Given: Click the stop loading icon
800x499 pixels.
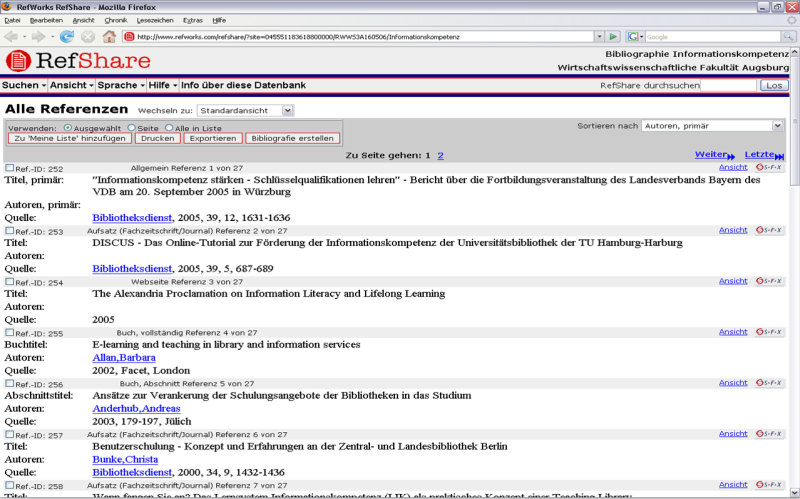Looking at the screenshot, I should 88,37.
